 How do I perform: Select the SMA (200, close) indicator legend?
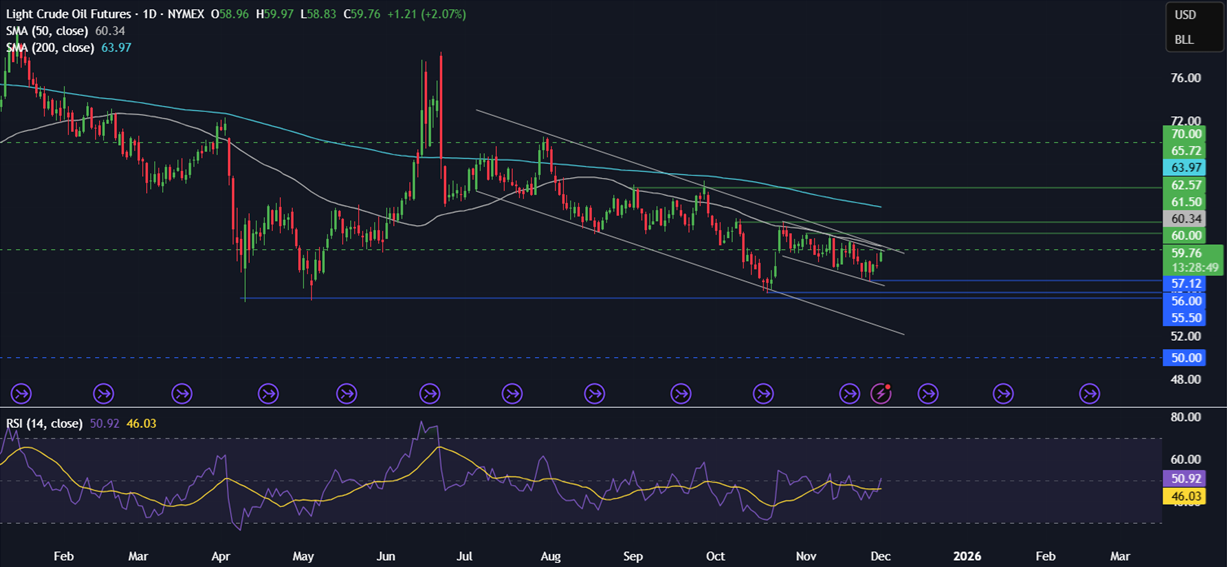[x=50, y=48]
